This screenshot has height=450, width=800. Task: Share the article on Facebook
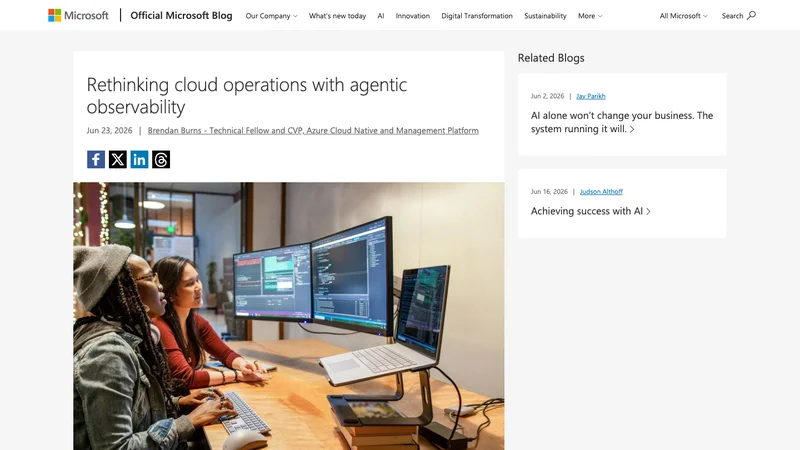[x=96, y=159]
